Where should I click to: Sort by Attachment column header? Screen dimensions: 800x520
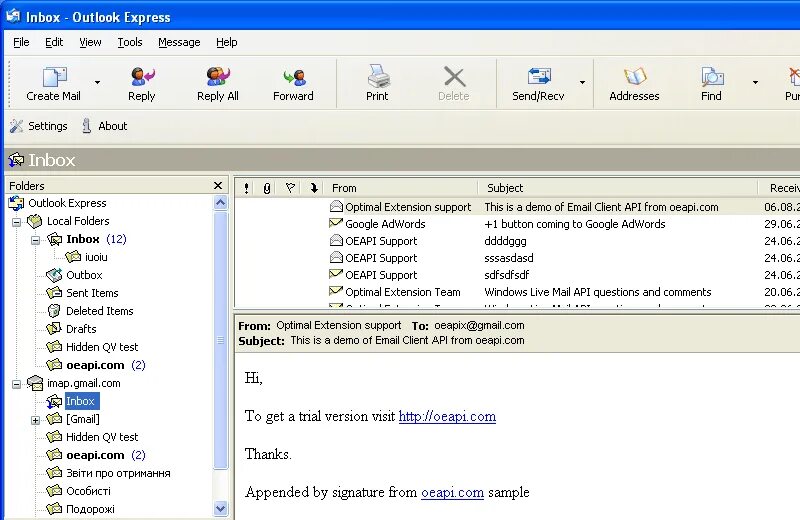[266, 188]
